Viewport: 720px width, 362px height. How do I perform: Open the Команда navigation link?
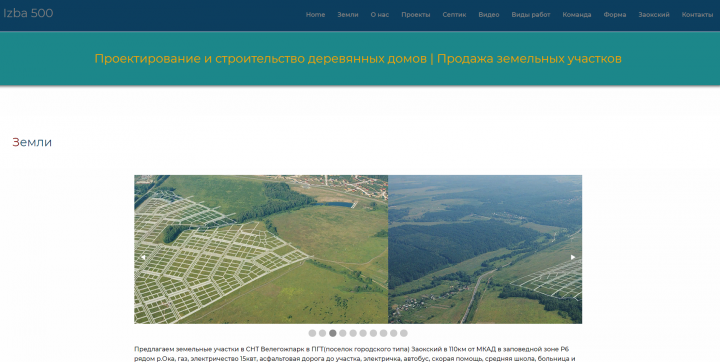click(x=577, y=15)
